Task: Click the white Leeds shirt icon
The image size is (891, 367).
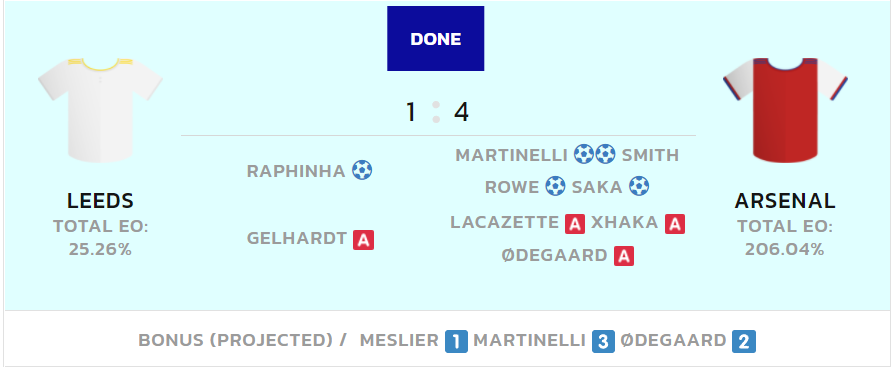Action: point(100,110)
